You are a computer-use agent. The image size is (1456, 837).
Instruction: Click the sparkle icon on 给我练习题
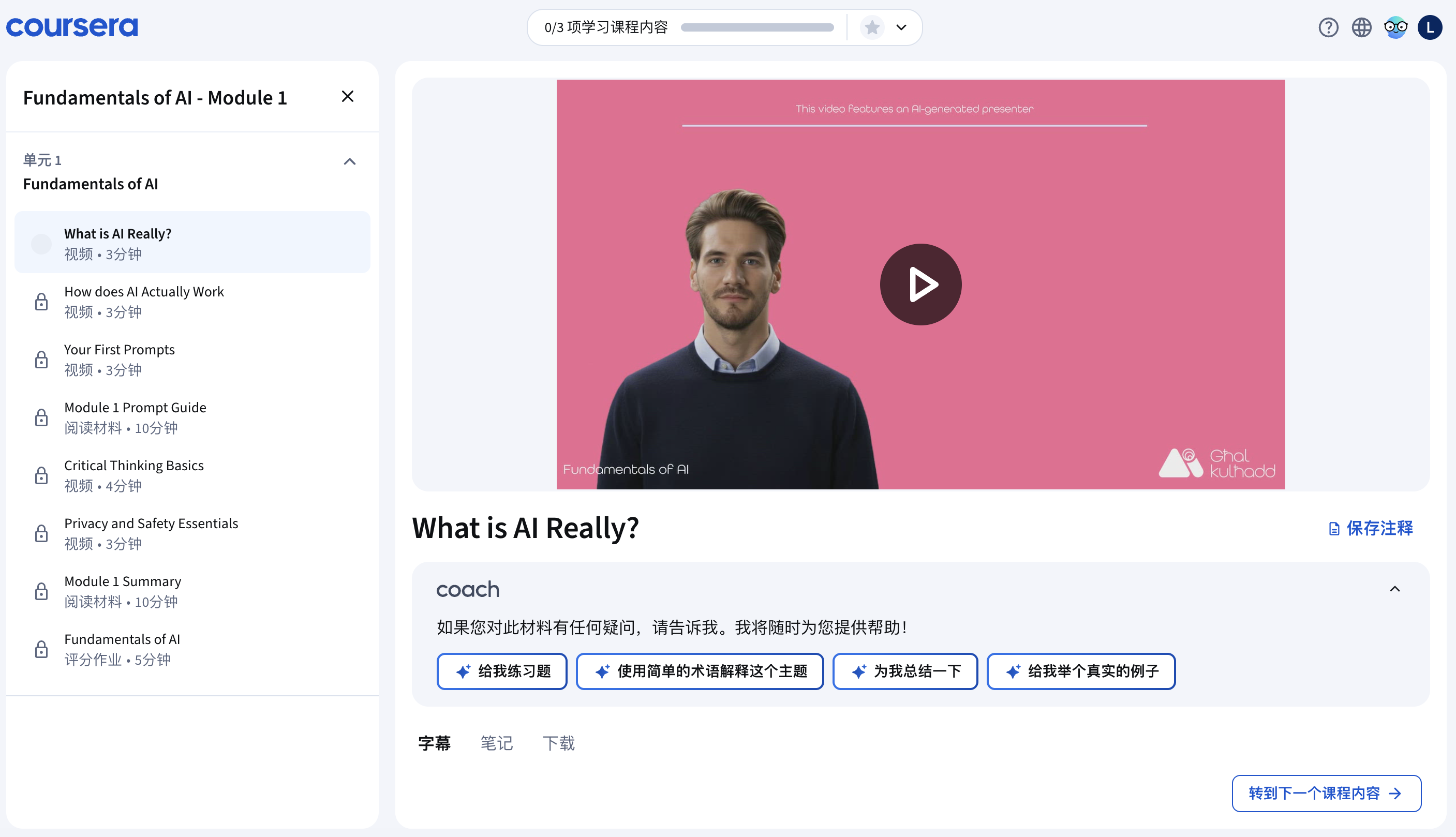(x=463, y=671)
